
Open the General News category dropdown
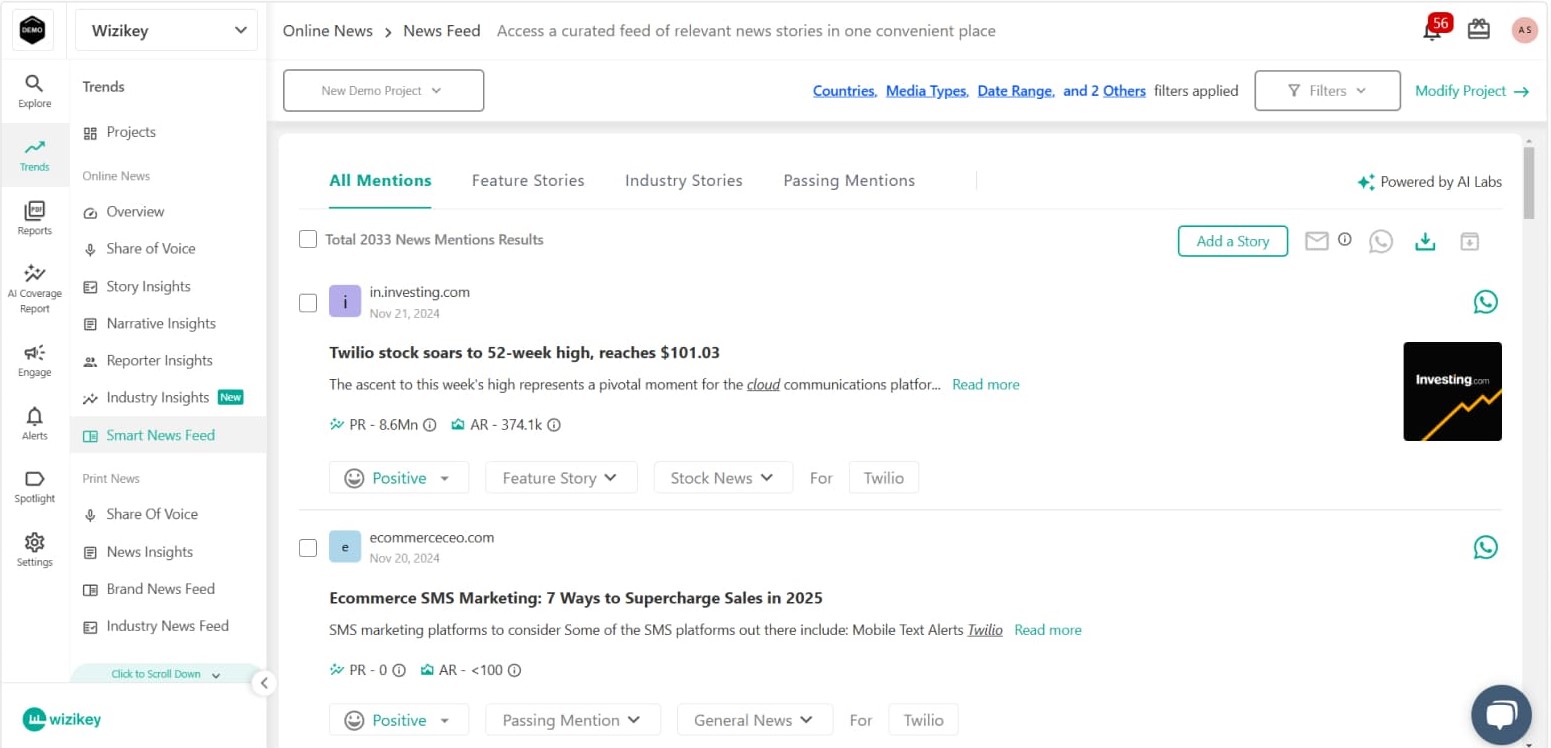pyautogui.click(x=755, y=720)
